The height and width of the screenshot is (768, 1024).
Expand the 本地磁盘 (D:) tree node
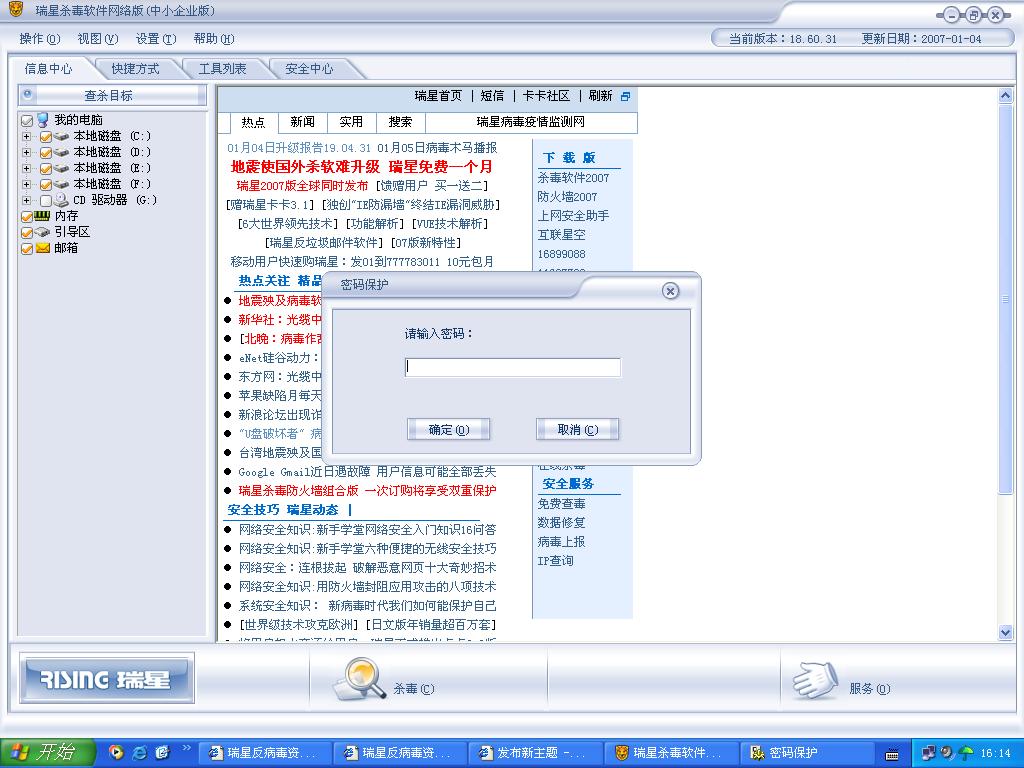pos(27,152)
